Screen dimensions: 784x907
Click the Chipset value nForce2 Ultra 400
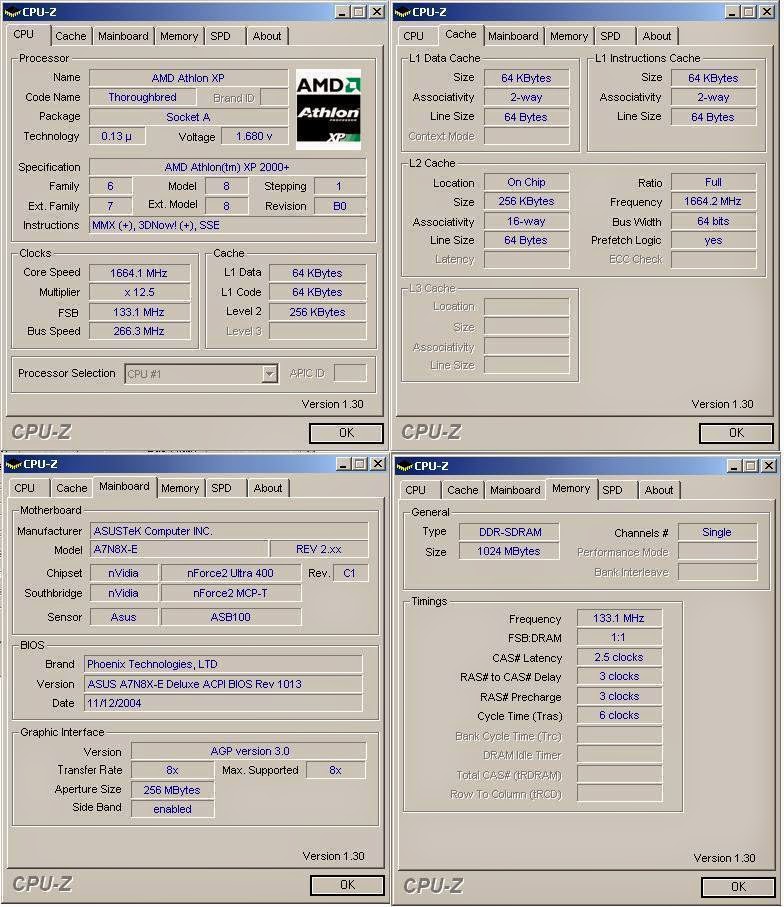pyautogui.click(x=231, y=573)
